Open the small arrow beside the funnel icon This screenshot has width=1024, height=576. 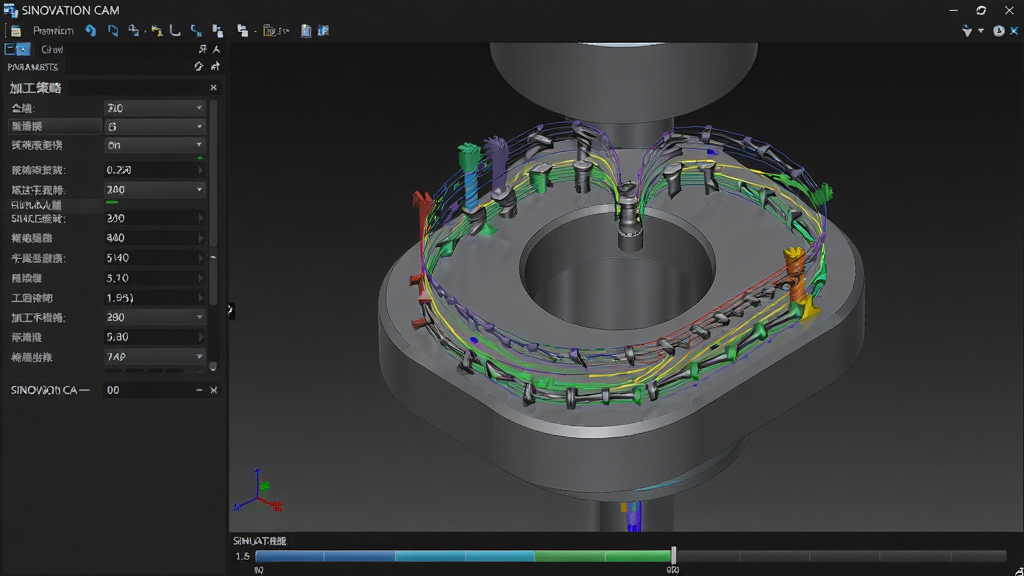click(980, 31)
